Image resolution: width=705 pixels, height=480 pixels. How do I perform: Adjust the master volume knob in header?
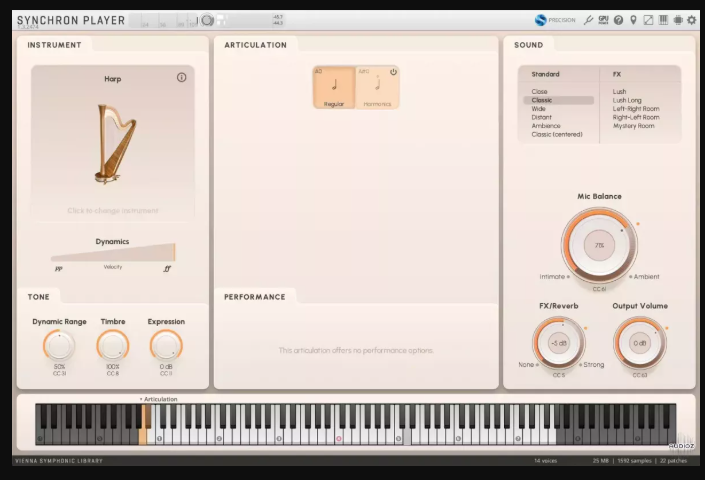207,20
